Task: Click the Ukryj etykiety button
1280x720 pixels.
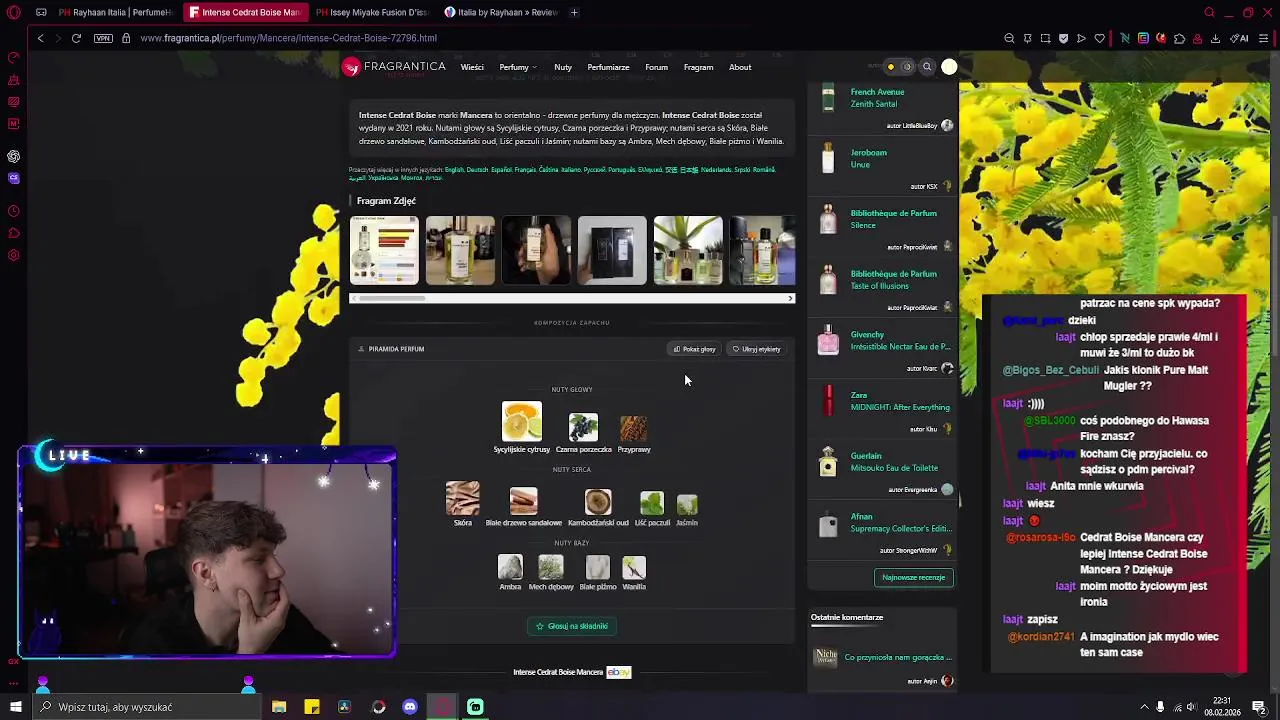Action: (756, 349)
